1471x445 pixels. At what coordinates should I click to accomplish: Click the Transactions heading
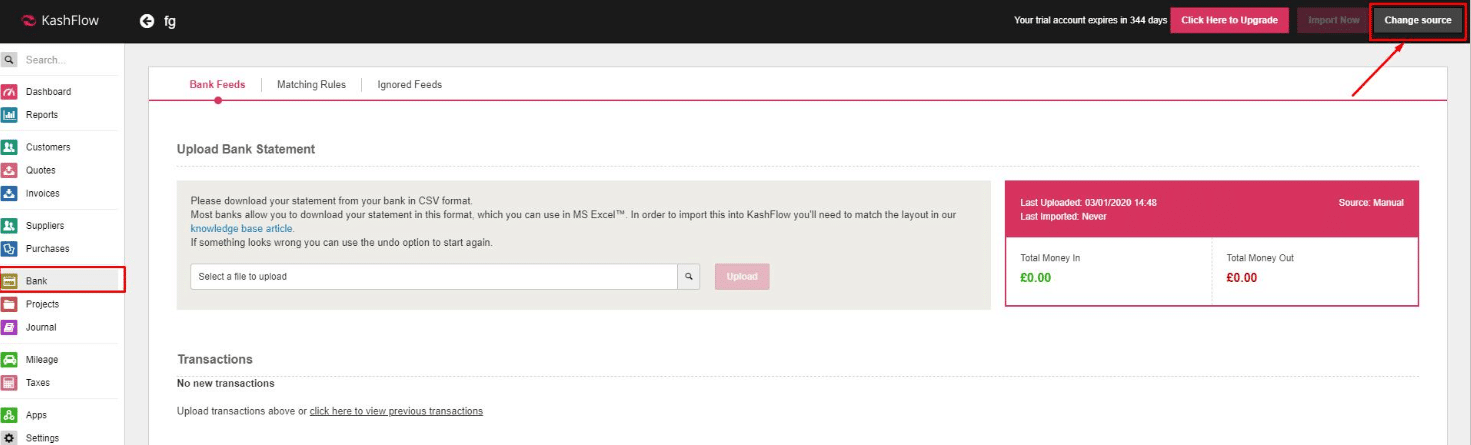tap(215, 359)
